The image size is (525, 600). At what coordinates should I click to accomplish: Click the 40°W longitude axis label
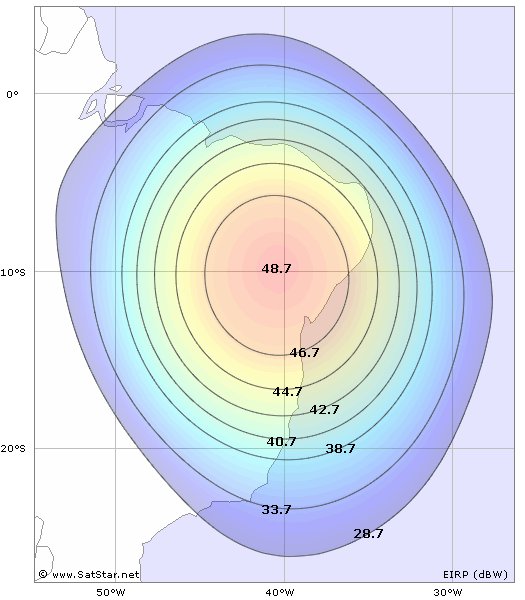tap(280, 593)
